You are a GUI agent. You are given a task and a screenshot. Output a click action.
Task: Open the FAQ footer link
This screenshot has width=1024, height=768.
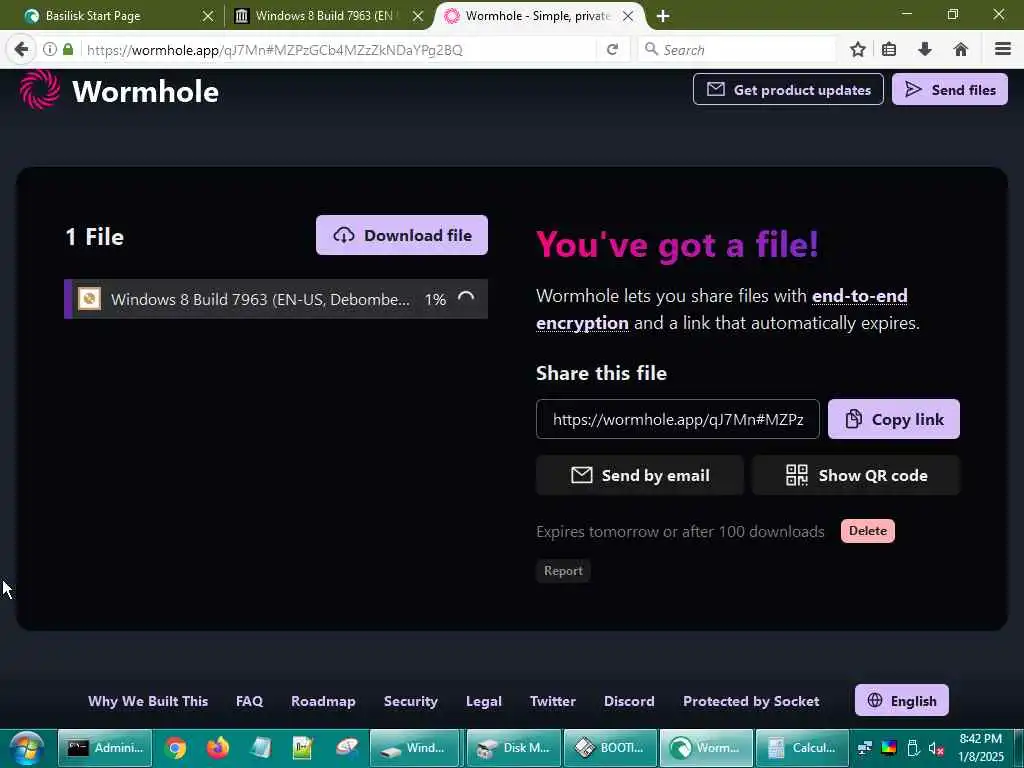point(249,701)
